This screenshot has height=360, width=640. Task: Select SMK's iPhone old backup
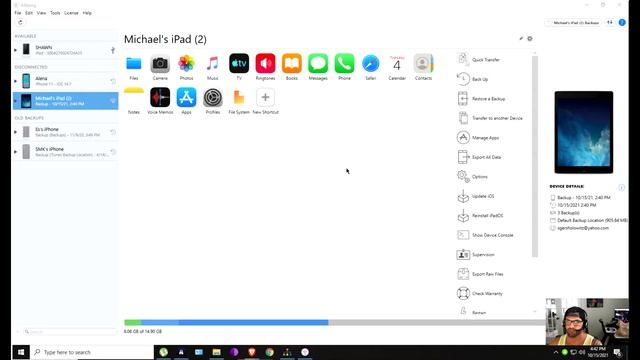(65, 152)
